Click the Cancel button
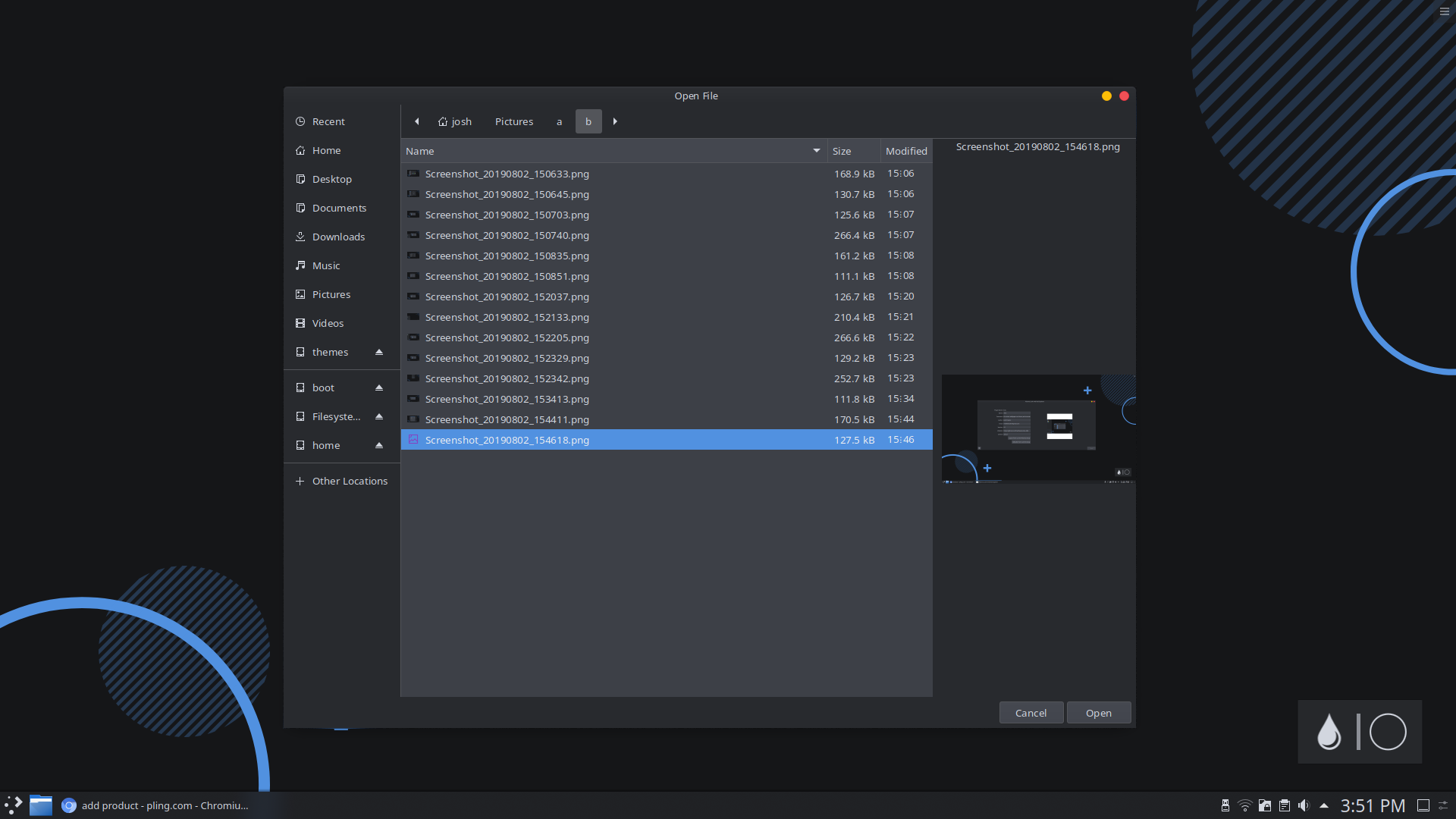This screenshot has width=1456, height=819. [x=1031, y=713]
